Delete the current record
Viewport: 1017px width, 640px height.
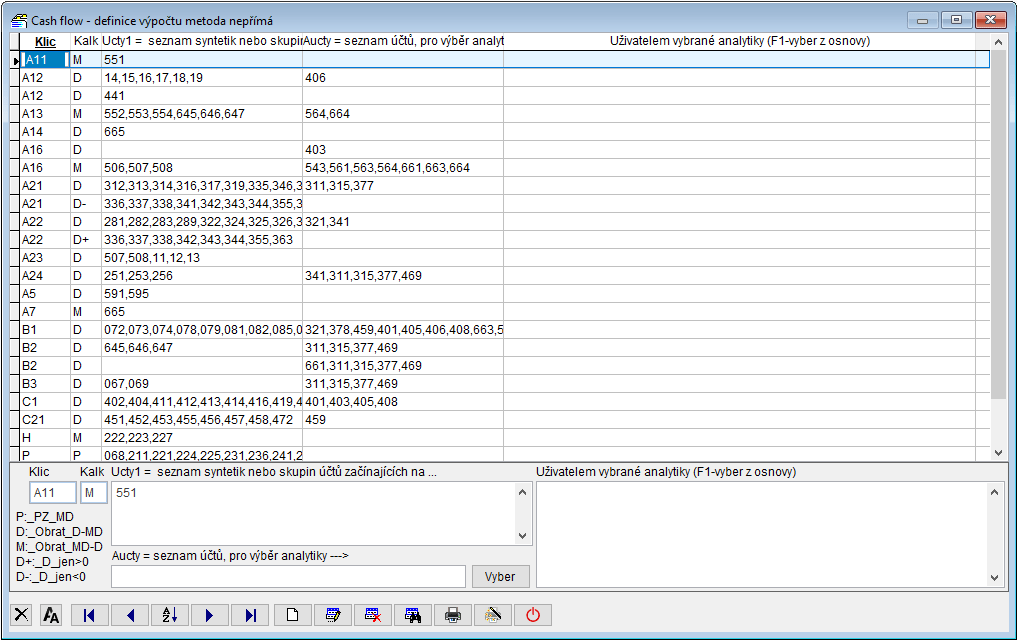point(373,615)
